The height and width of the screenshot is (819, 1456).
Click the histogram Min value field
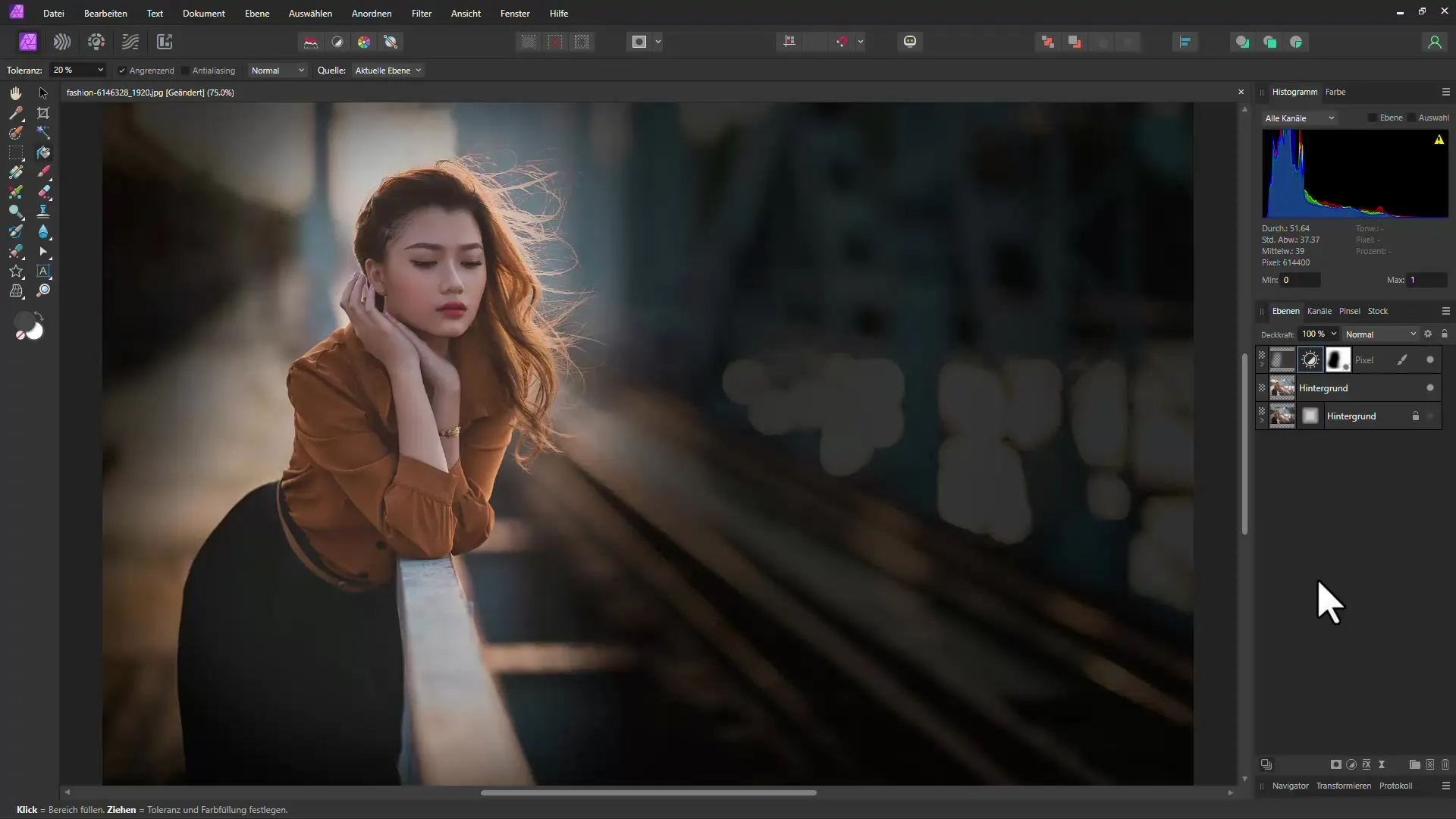1300,280
